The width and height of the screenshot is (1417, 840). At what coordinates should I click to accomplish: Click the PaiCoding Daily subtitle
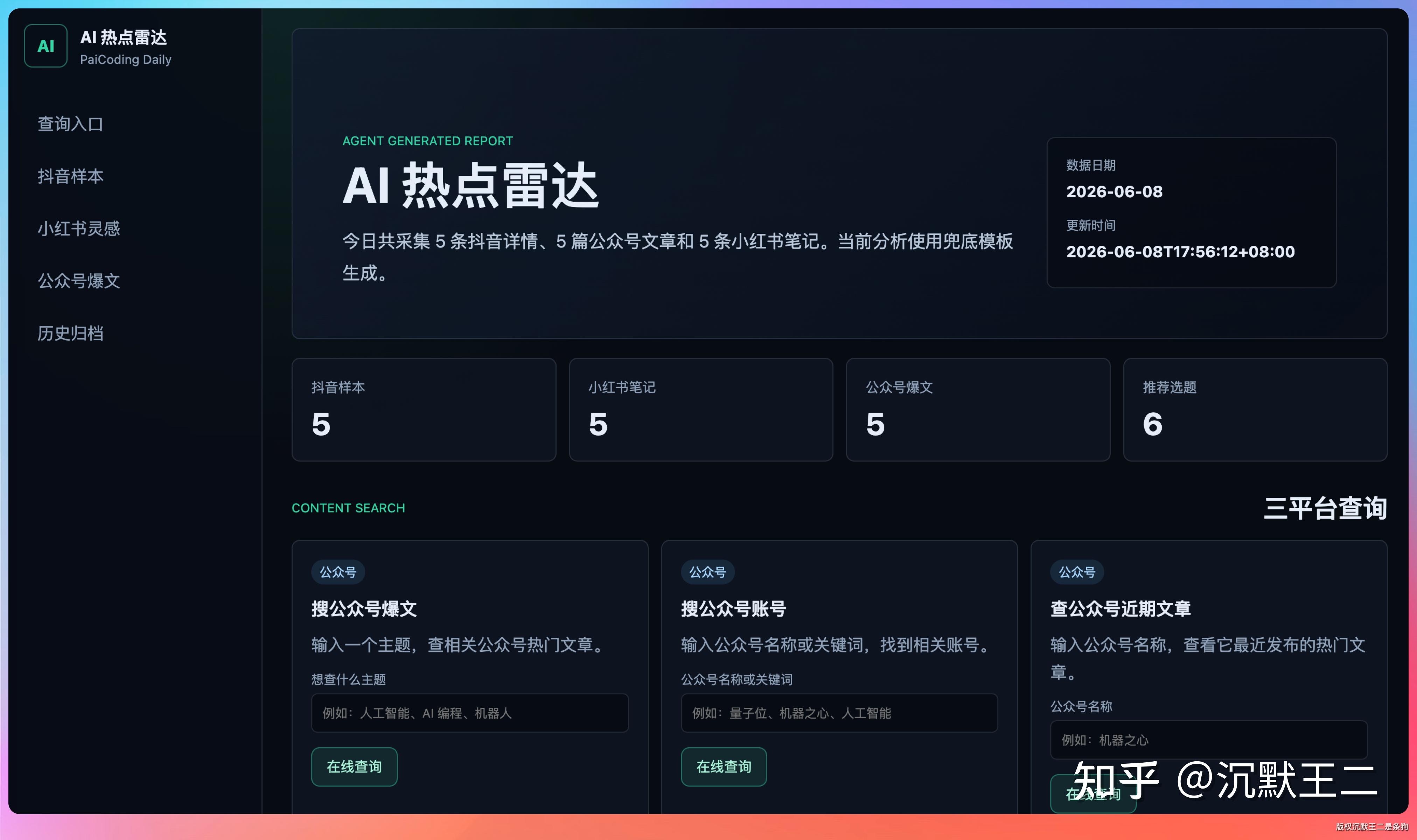(126, 59)
